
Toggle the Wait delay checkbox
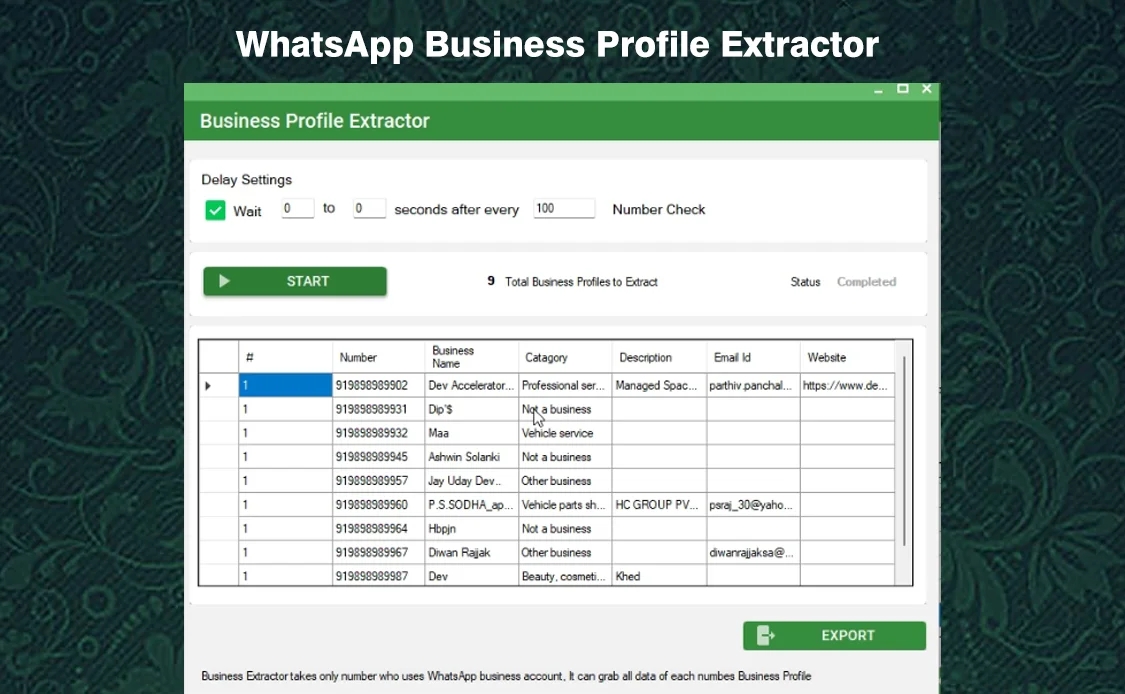216,210
